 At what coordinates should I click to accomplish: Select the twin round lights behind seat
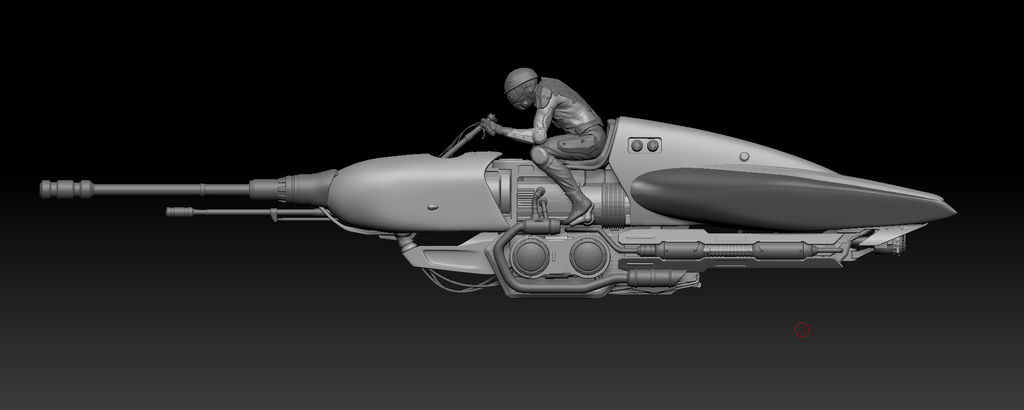(645, 146)
